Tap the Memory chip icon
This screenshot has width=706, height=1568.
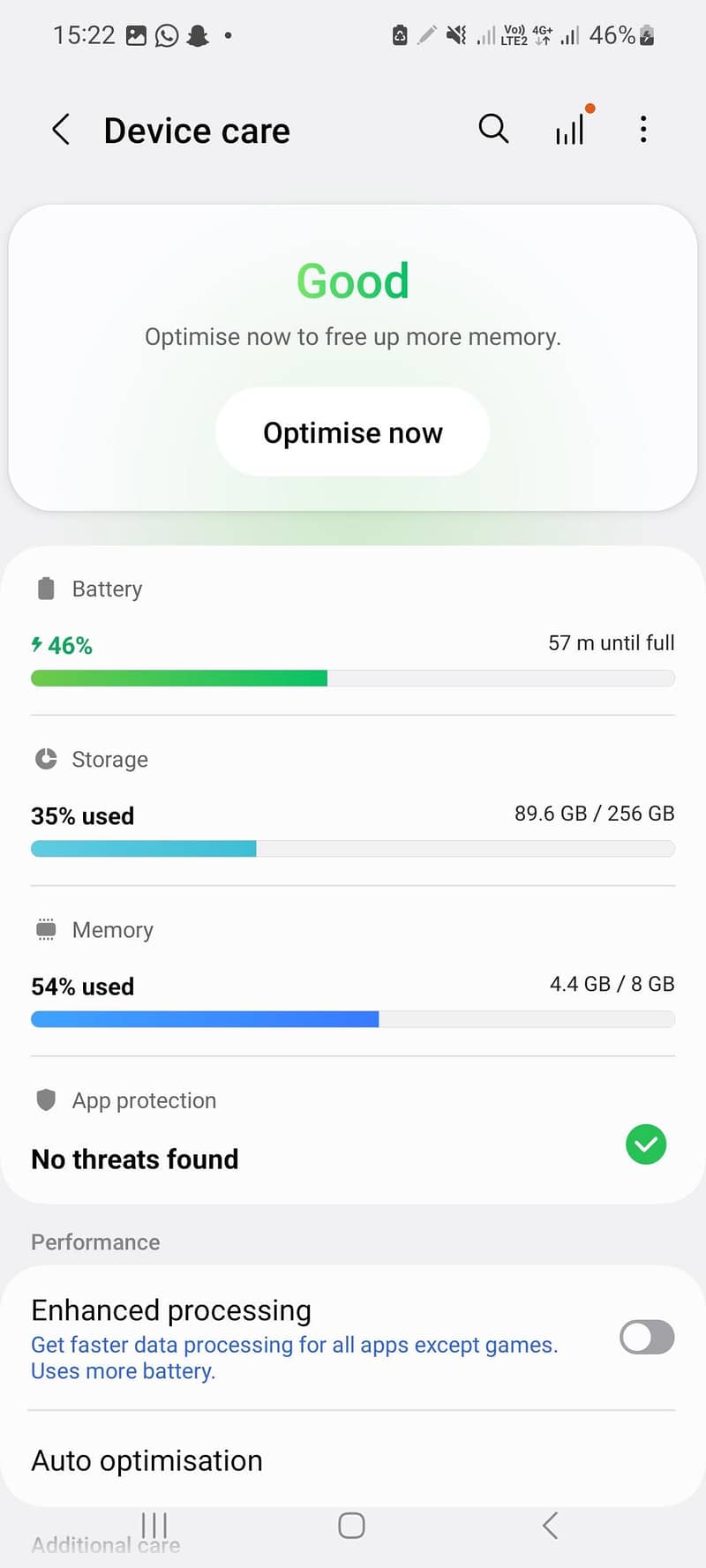coord(46,929)
